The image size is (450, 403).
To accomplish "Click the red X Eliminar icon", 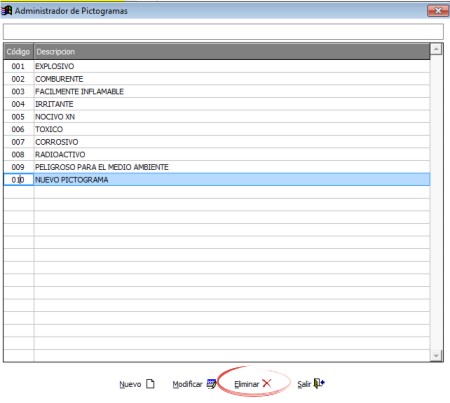I will [267, 383].
